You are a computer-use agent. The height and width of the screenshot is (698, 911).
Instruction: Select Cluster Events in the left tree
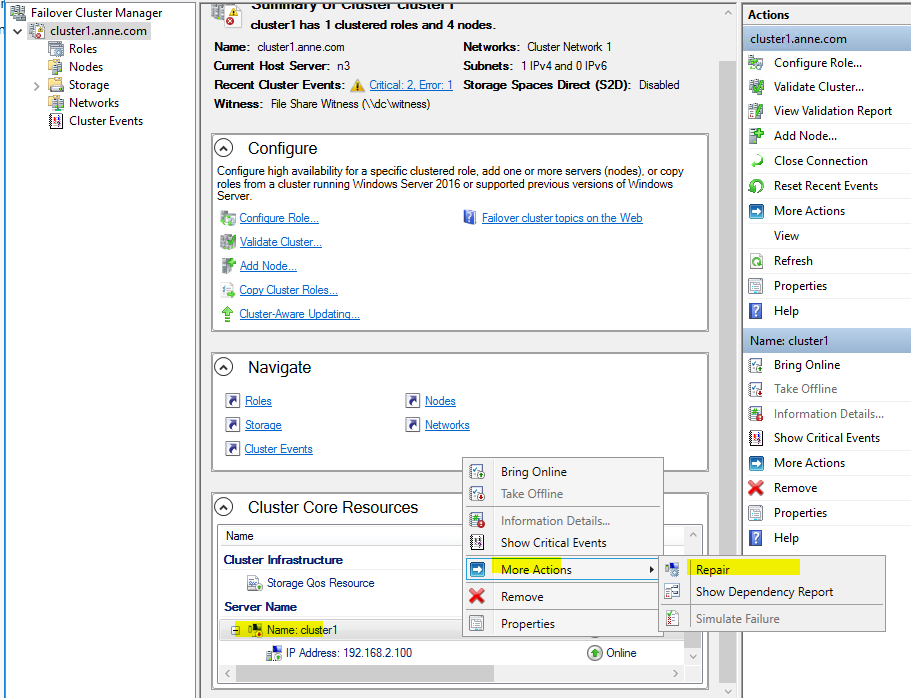[106, 121]
